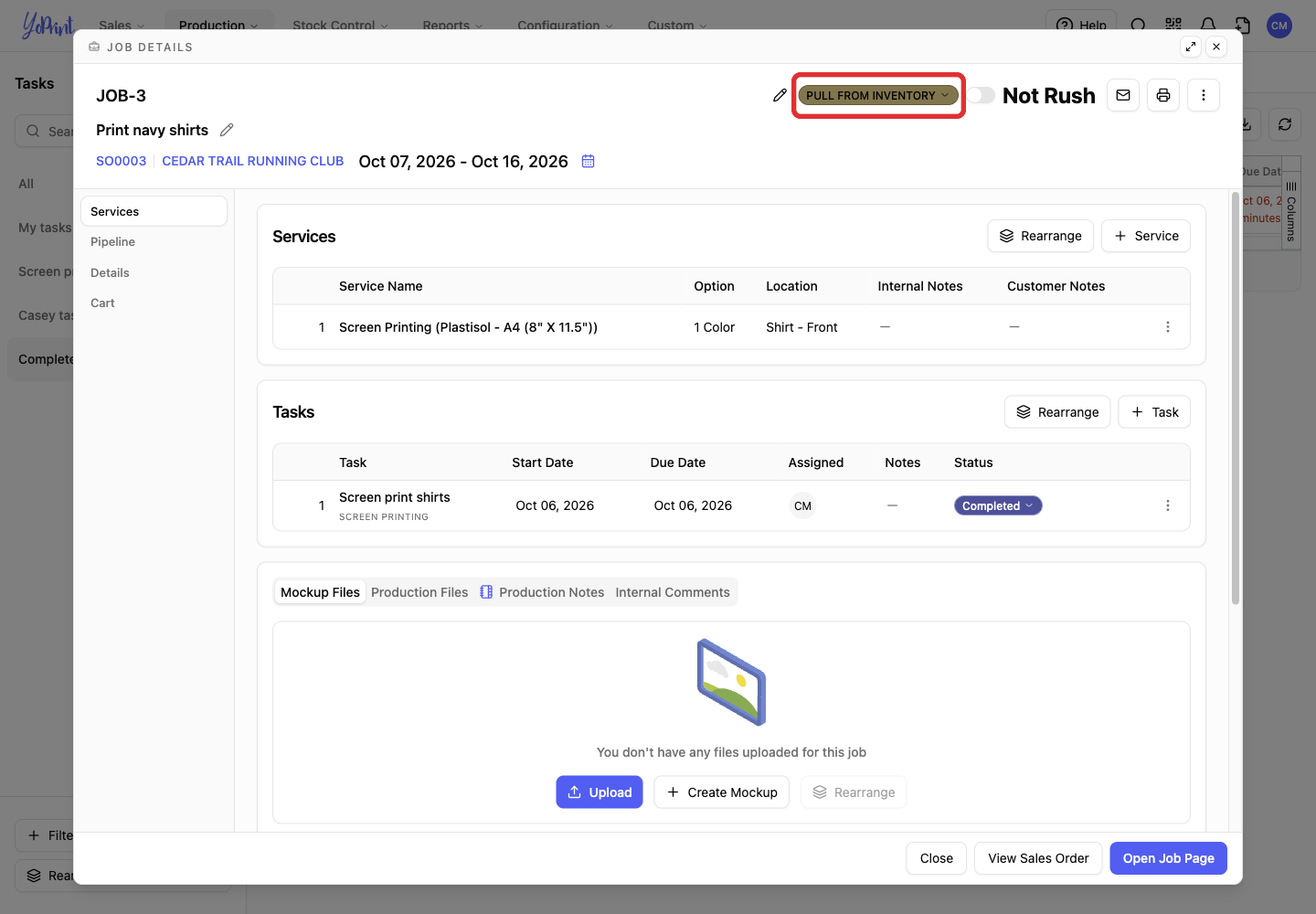Screen dimensions: 1316x914
Task: Print the job with printer icon
Action: tap(1163, 95)
